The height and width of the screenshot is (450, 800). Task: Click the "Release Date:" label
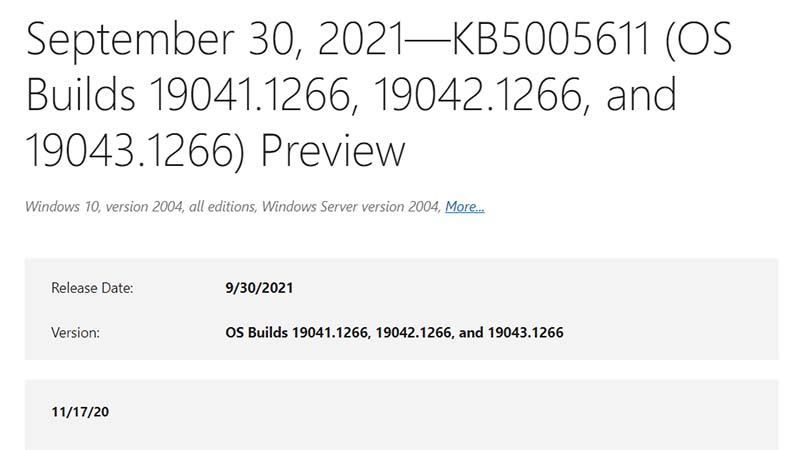92,288
